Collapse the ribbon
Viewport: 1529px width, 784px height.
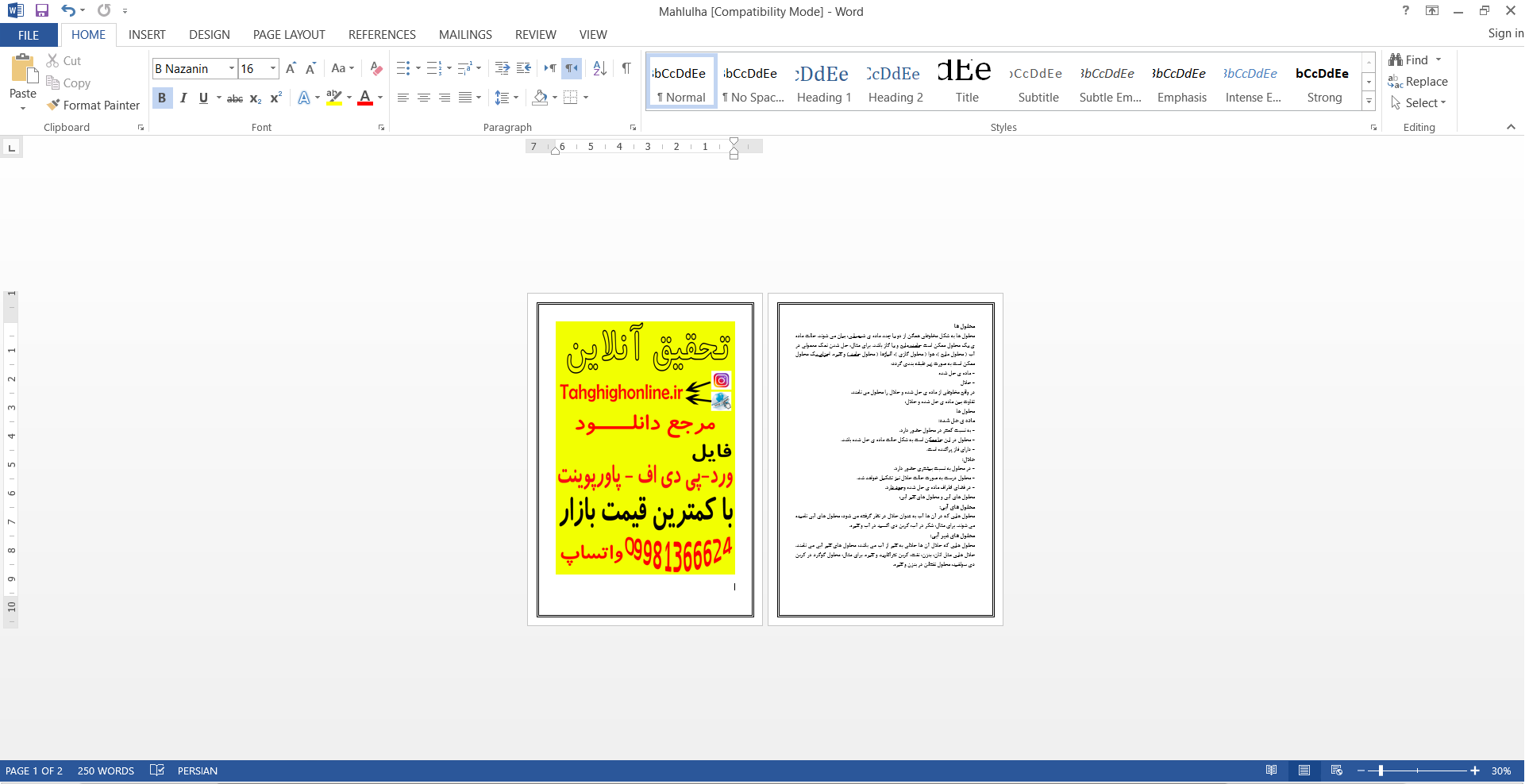point(1511,127)
